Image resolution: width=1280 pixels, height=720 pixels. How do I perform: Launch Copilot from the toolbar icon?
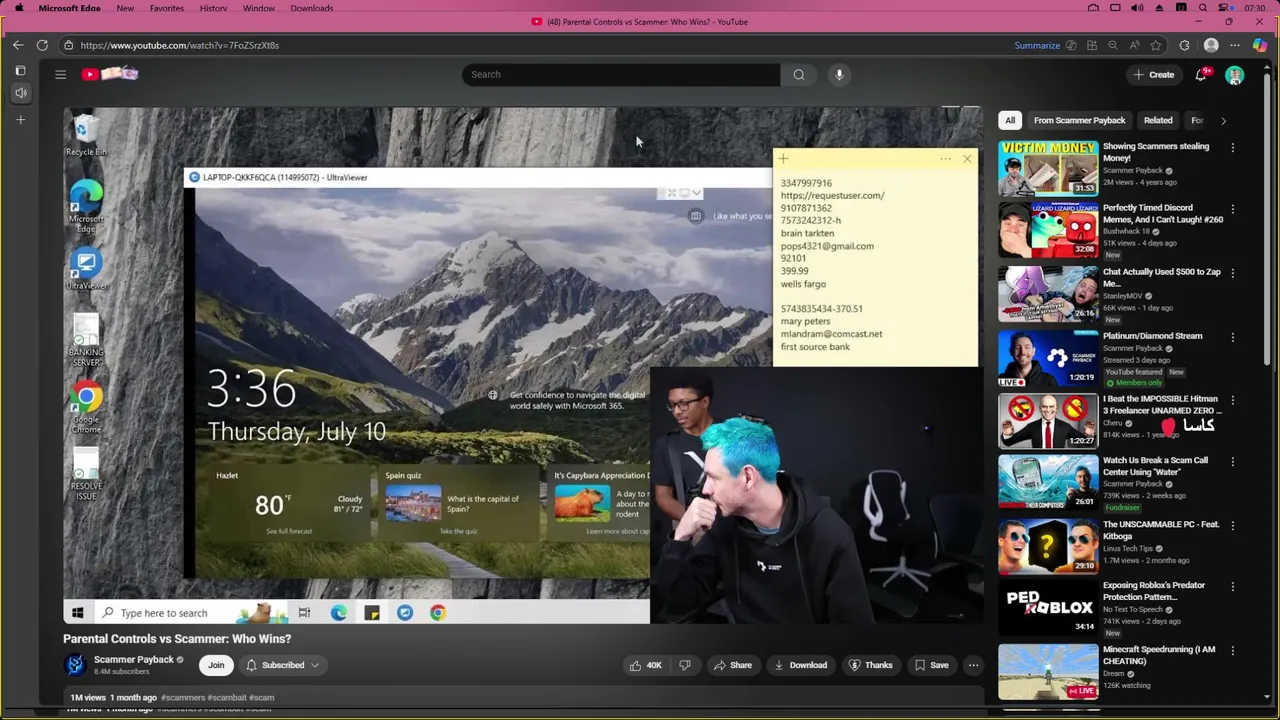(x=1259, y=45)
